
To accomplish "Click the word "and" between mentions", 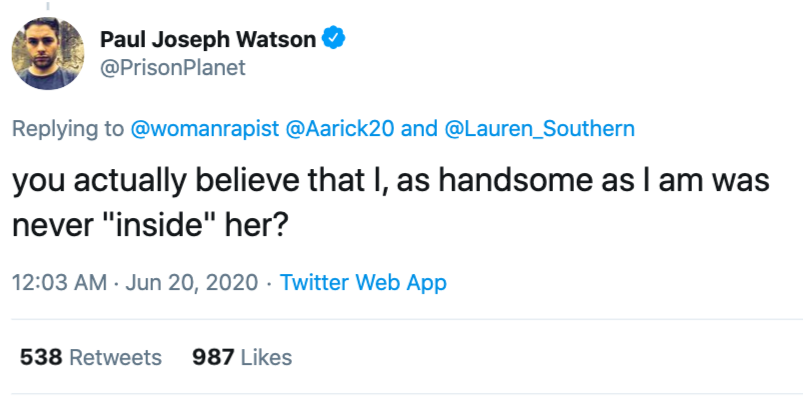I will 418,128.
